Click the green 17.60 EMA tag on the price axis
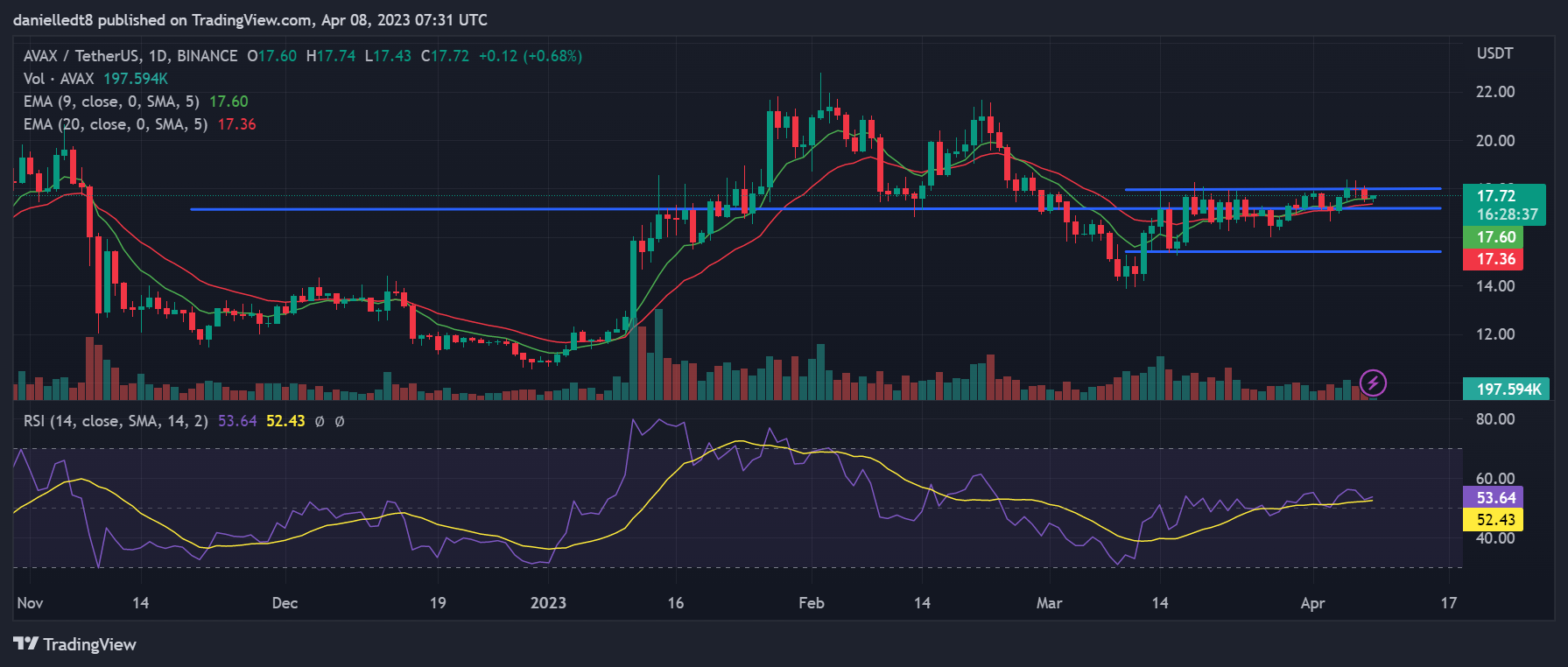The width and height of the screenshot is (1568, 667). pos(1495,237)
